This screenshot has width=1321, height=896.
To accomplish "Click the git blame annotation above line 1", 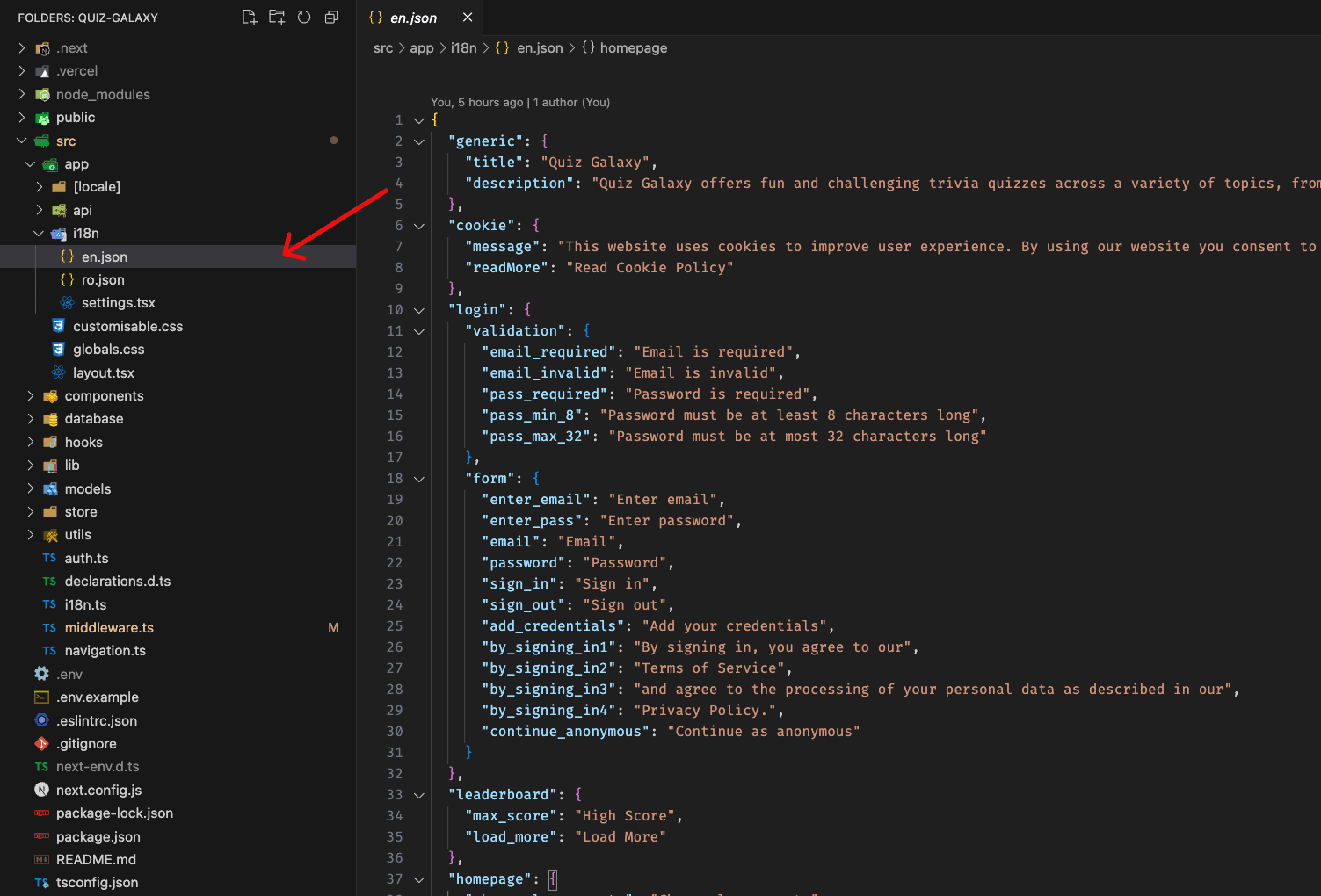I will (x=520, y=103).
